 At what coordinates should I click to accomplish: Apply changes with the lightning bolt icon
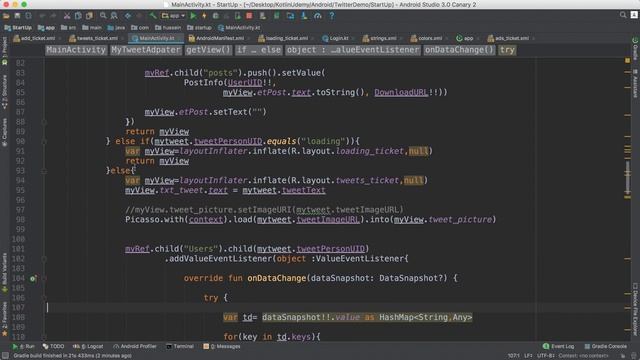(204, 16)
